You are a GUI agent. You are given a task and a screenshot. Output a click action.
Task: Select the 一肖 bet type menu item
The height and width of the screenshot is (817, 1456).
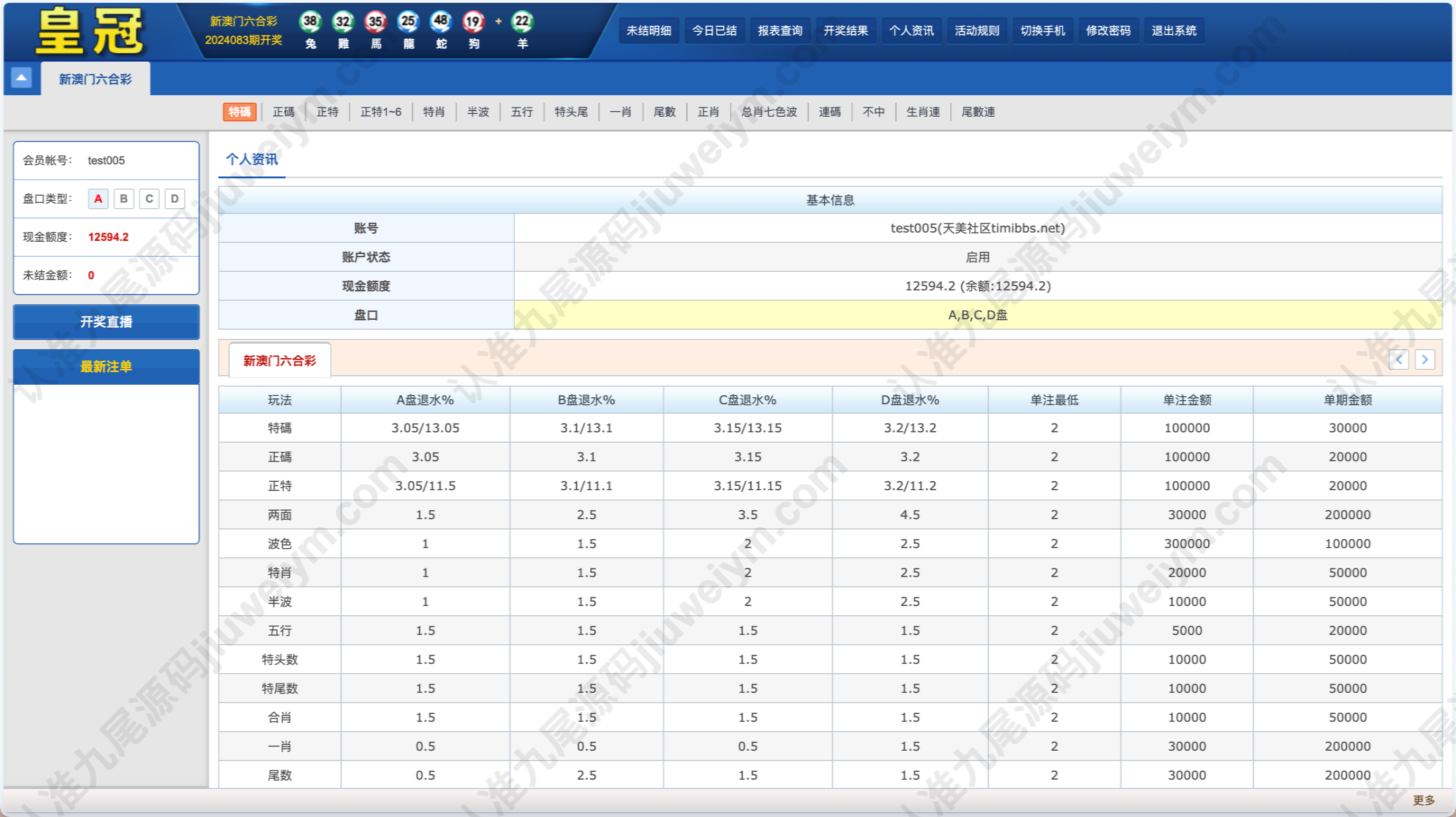(x=621, y=112)
